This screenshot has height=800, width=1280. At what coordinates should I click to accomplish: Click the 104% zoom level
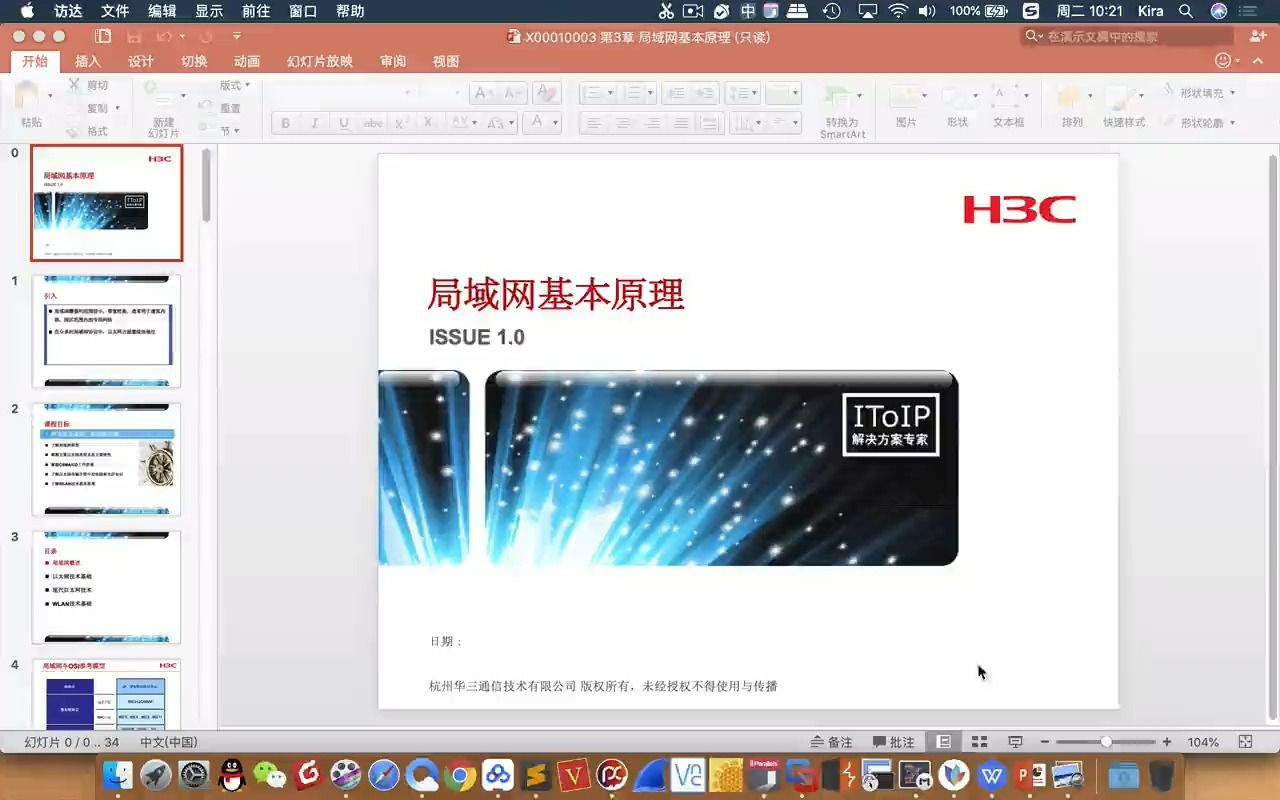pos(1203,742)
